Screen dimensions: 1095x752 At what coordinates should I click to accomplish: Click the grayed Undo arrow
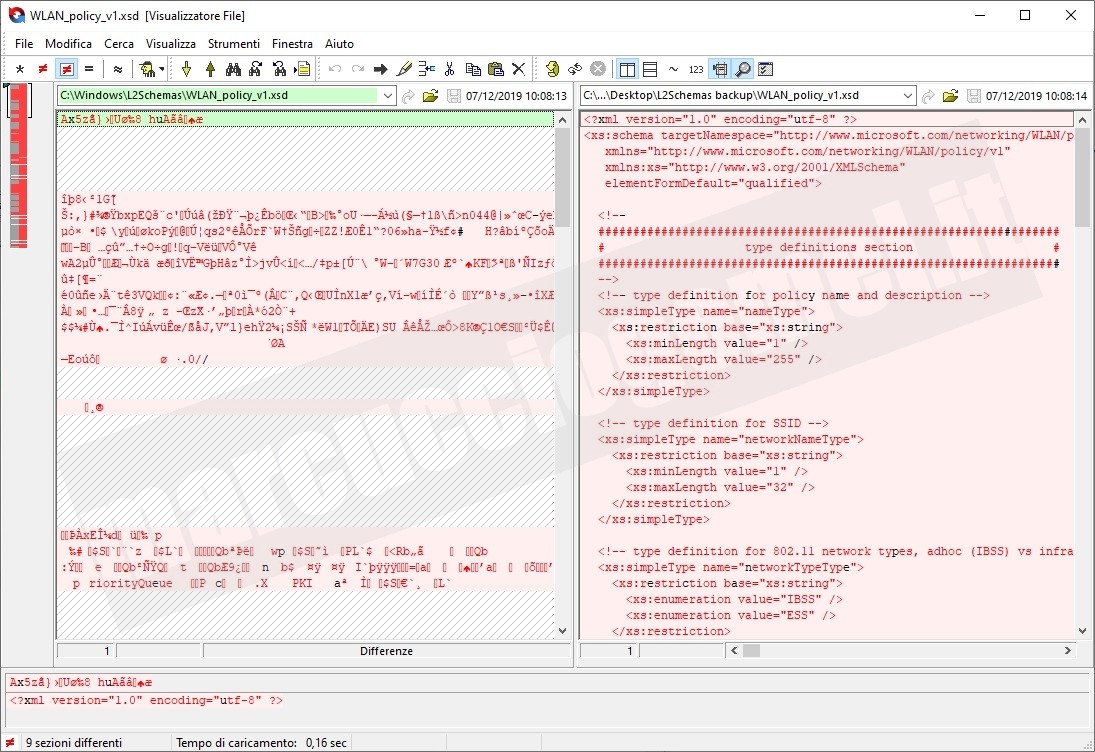(335, 69)
